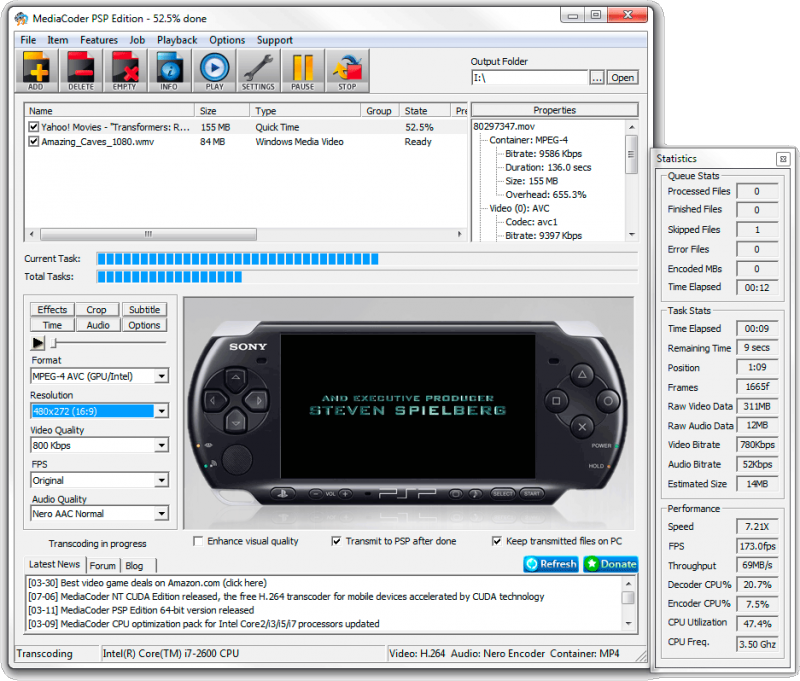Click the Output Folder path field
The image size is (800, 681).
click(529, 78)
